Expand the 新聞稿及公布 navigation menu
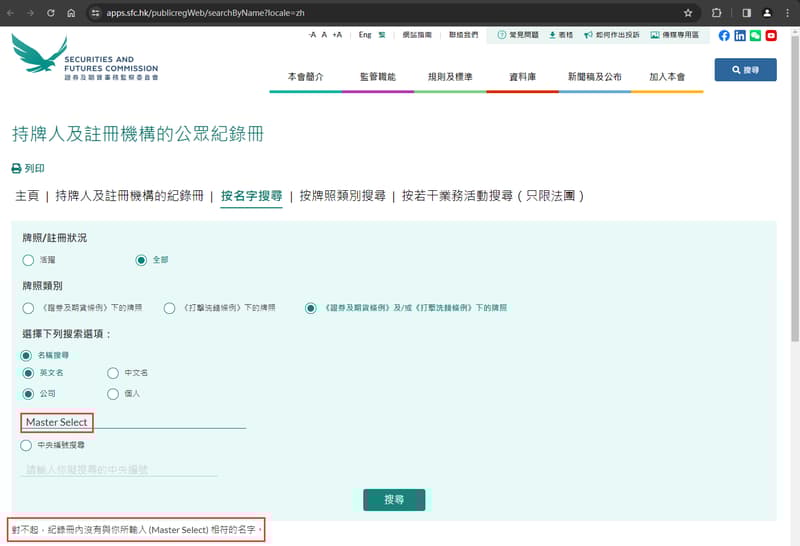The width and height of the screenshot is (800, 546). point(594,77)
